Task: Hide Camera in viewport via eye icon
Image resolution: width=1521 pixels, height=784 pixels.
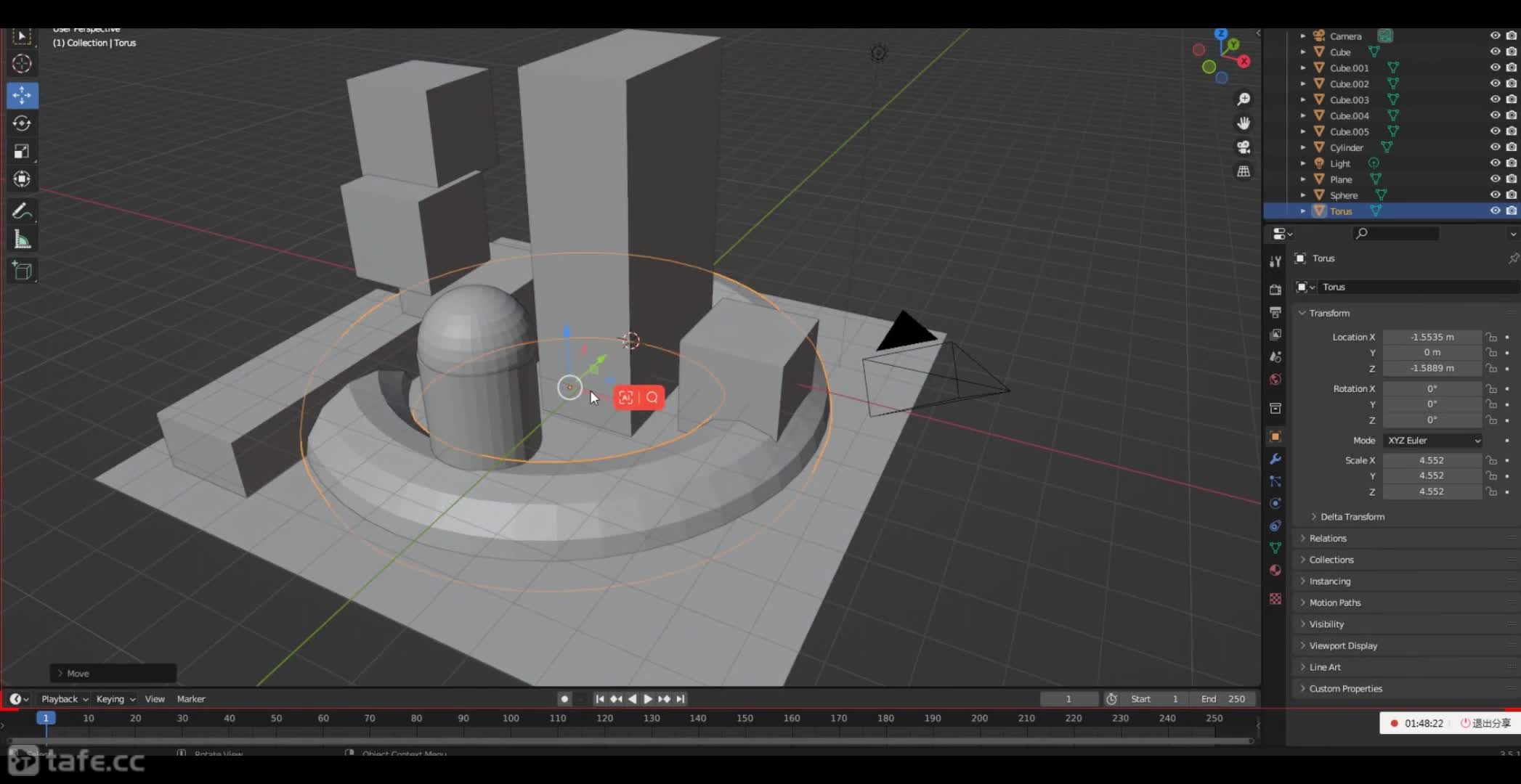Action: click(x=1495, y=36)
